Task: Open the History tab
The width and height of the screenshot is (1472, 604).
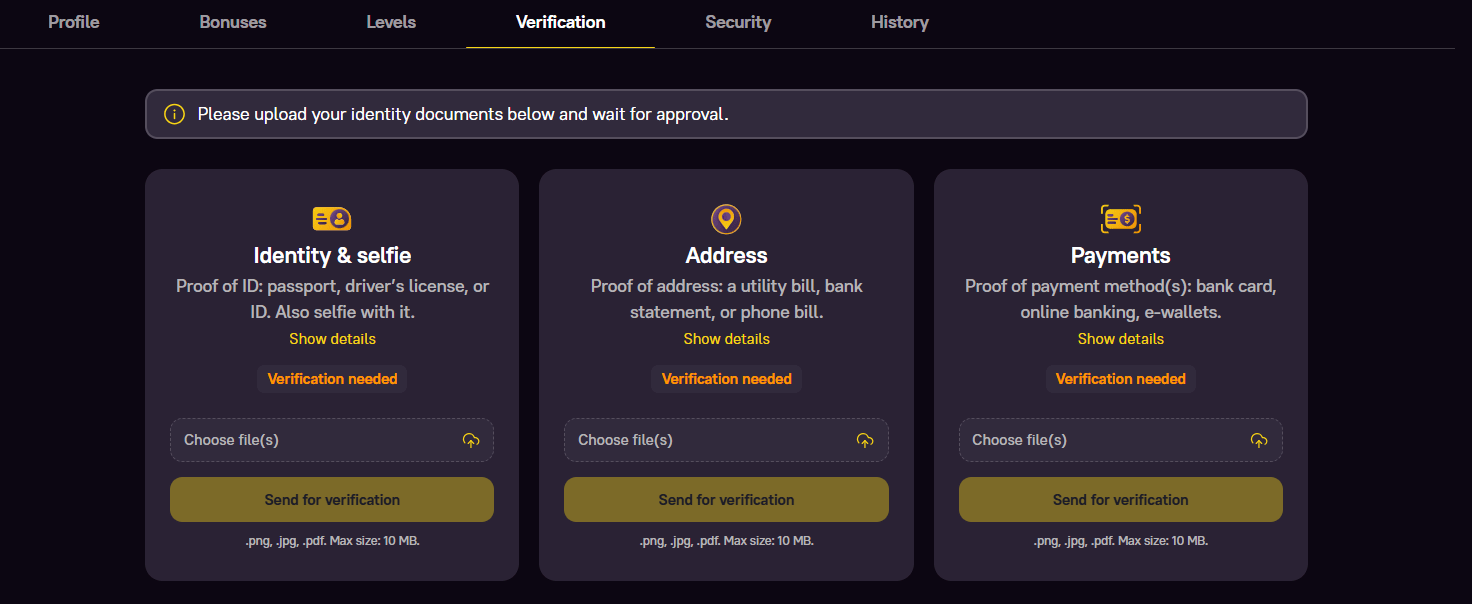Action: pyautogui.click(x=899, y=21)
